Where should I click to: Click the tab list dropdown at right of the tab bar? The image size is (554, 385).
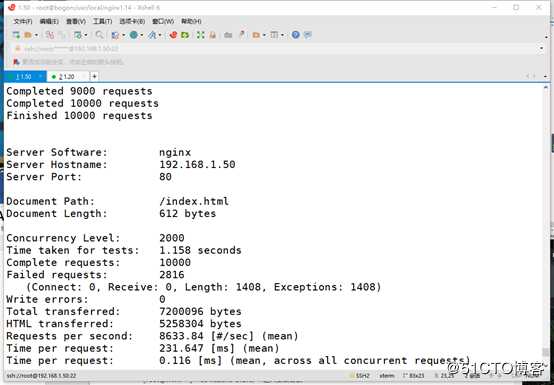[546, 77]
